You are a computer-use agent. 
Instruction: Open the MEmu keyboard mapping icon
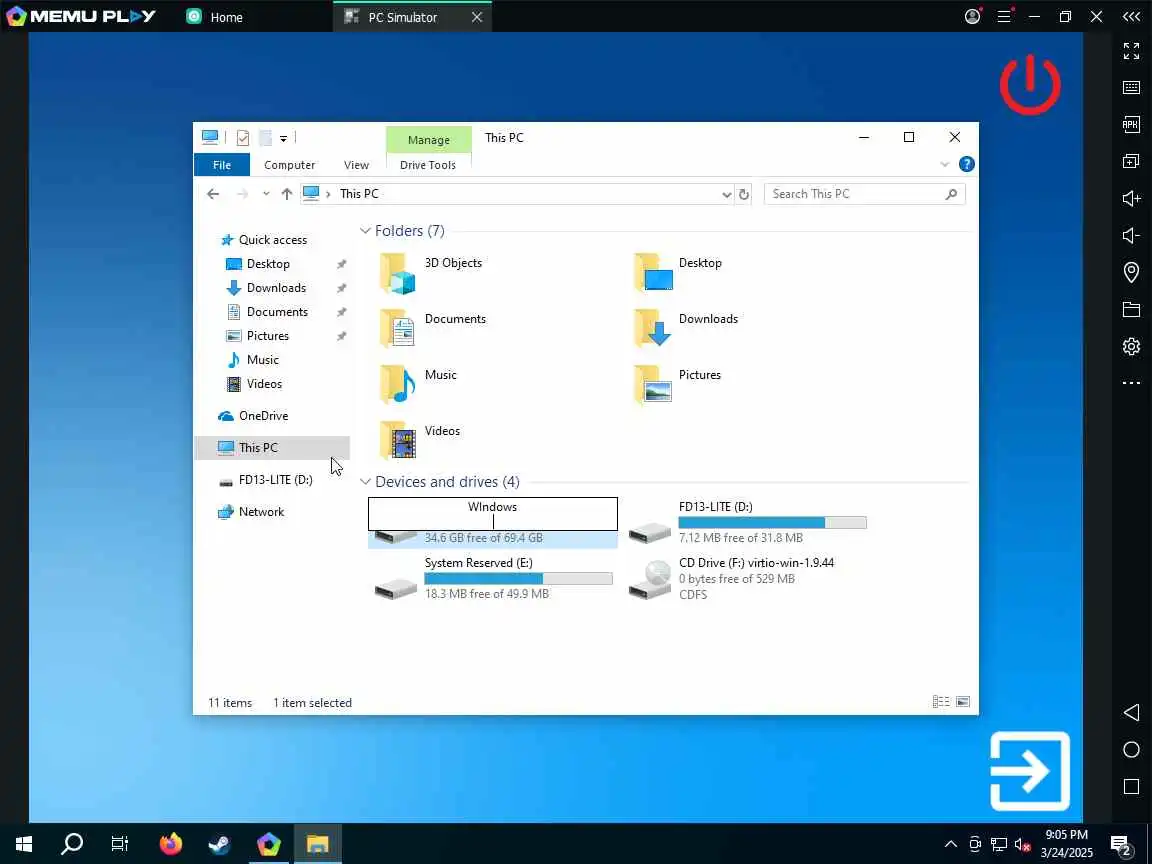coord(1131,87)
